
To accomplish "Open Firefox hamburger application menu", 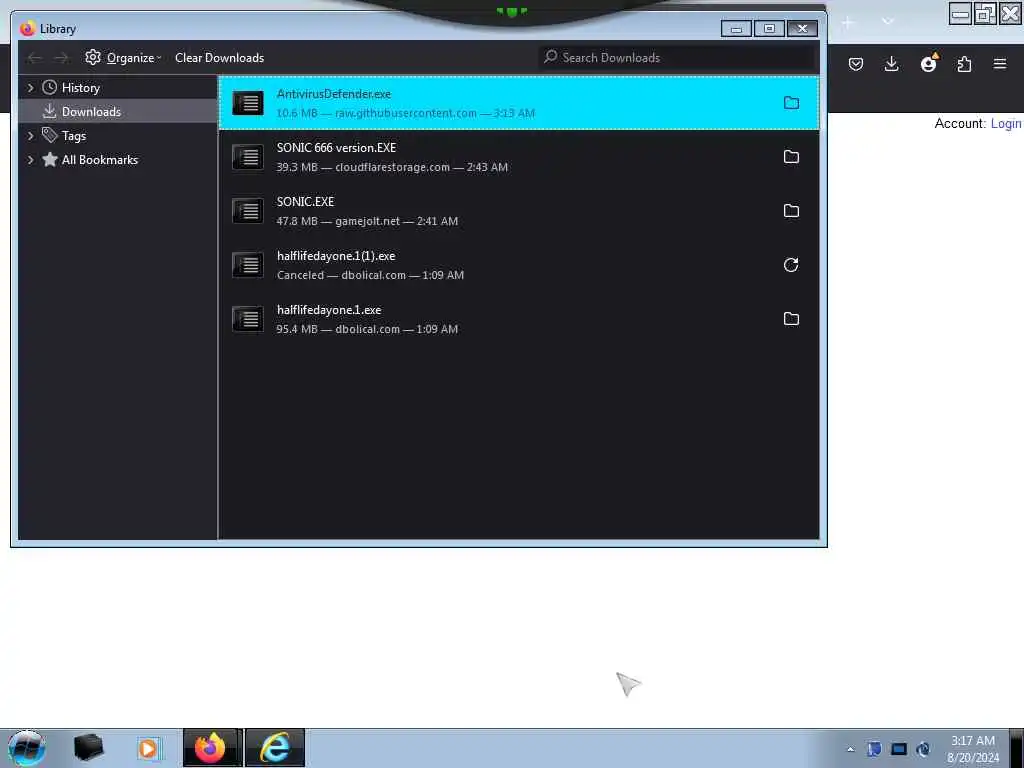I will 1000,64.
